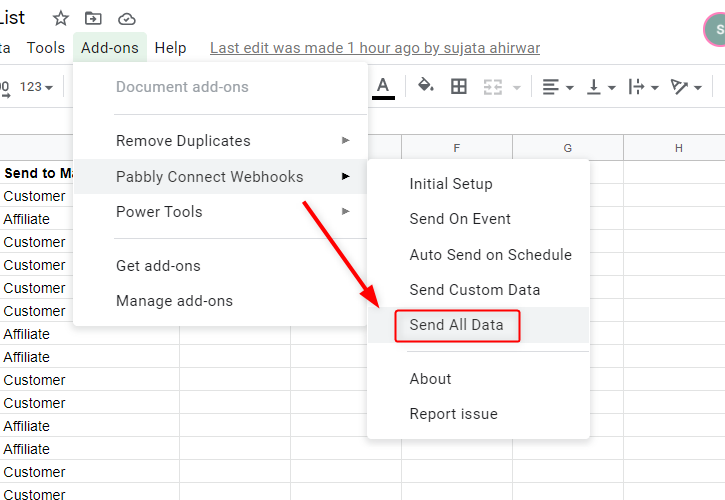Open the last edit history link
The width and height of the screenshot is (725, 500).
[x=375, y=48]
